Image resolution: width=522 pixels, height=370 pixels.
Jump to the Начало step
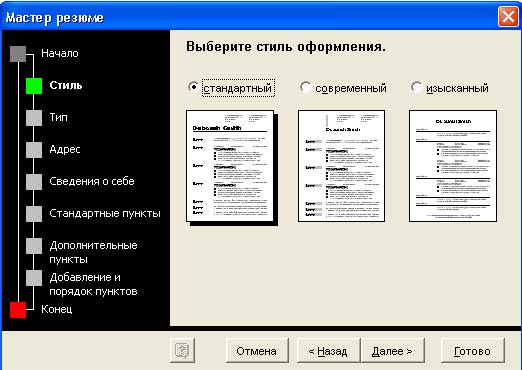(60, 53)
